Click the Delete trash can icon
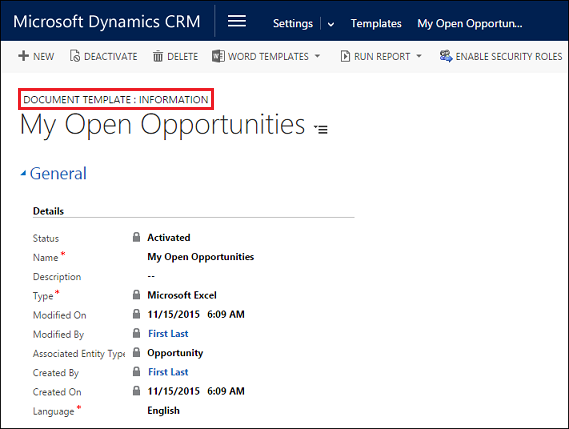569x429 pixels. [158, 56]
